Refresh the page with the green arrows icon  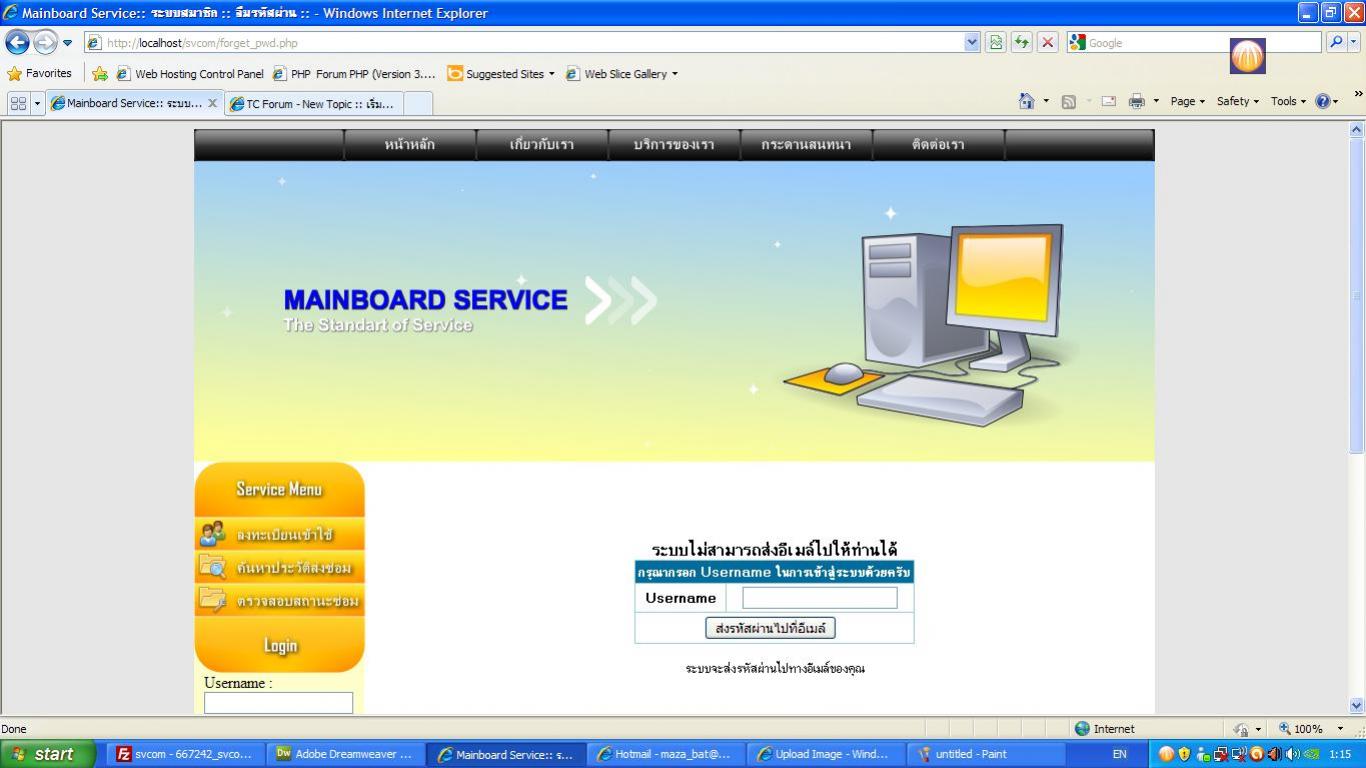[x=1021, y=42]
